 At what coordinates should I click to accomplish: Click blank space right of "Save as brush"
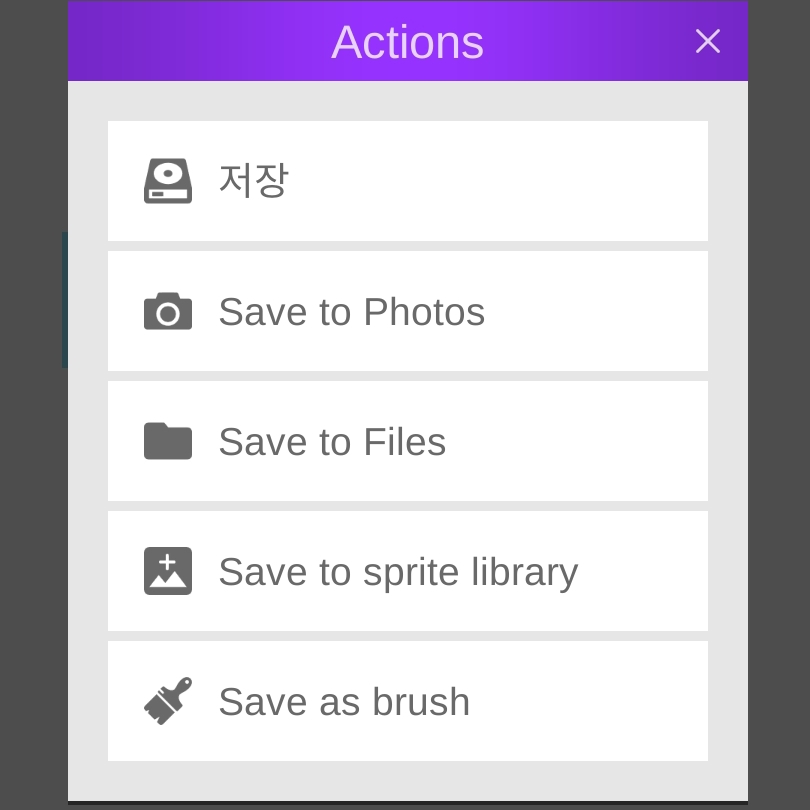click(x=590, y=702)
